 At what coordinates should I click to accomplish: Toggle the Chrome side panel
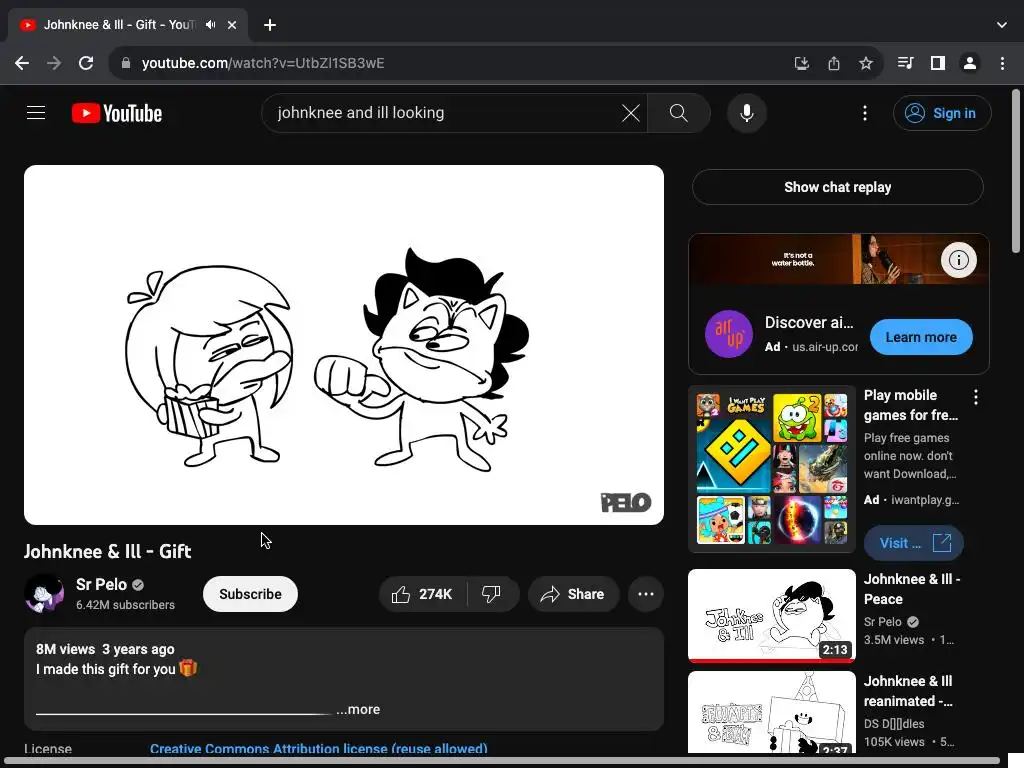[938, 63]
